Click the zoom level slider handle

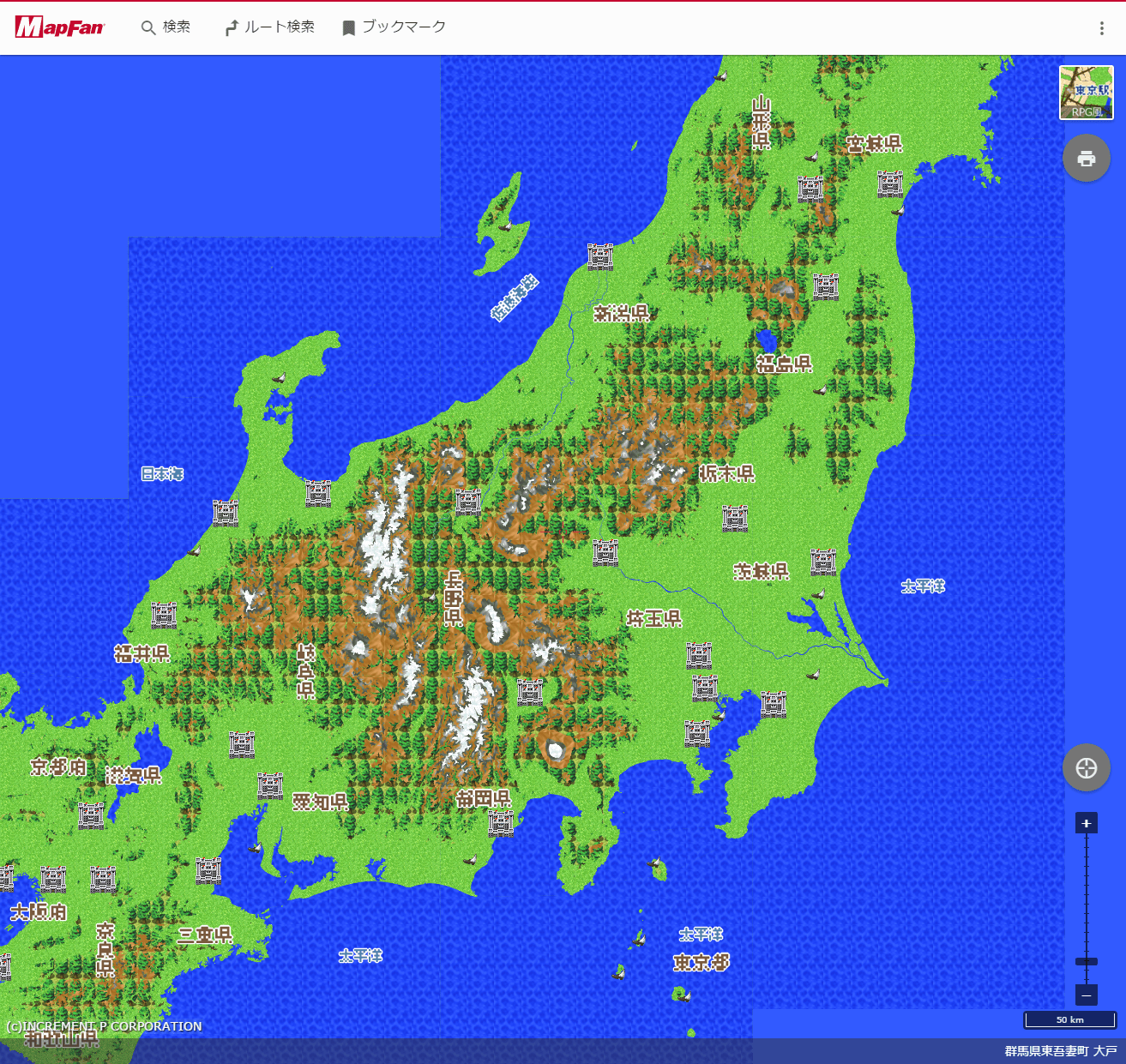(x=1087, y=961)
